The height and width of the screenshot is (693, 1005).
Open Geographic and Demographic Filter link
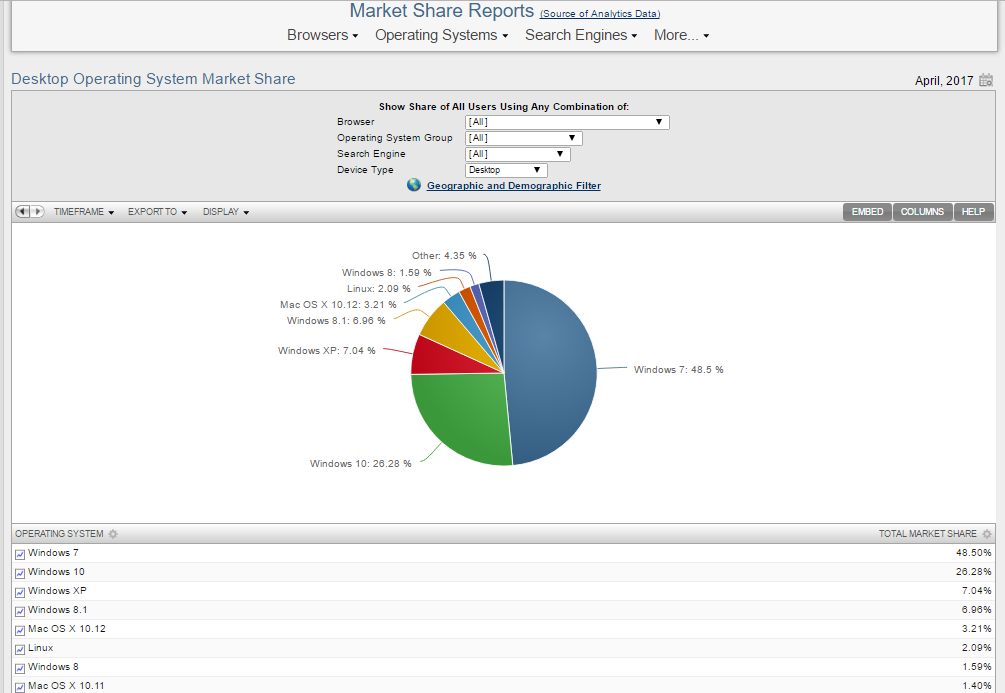[x=513, y=186]
